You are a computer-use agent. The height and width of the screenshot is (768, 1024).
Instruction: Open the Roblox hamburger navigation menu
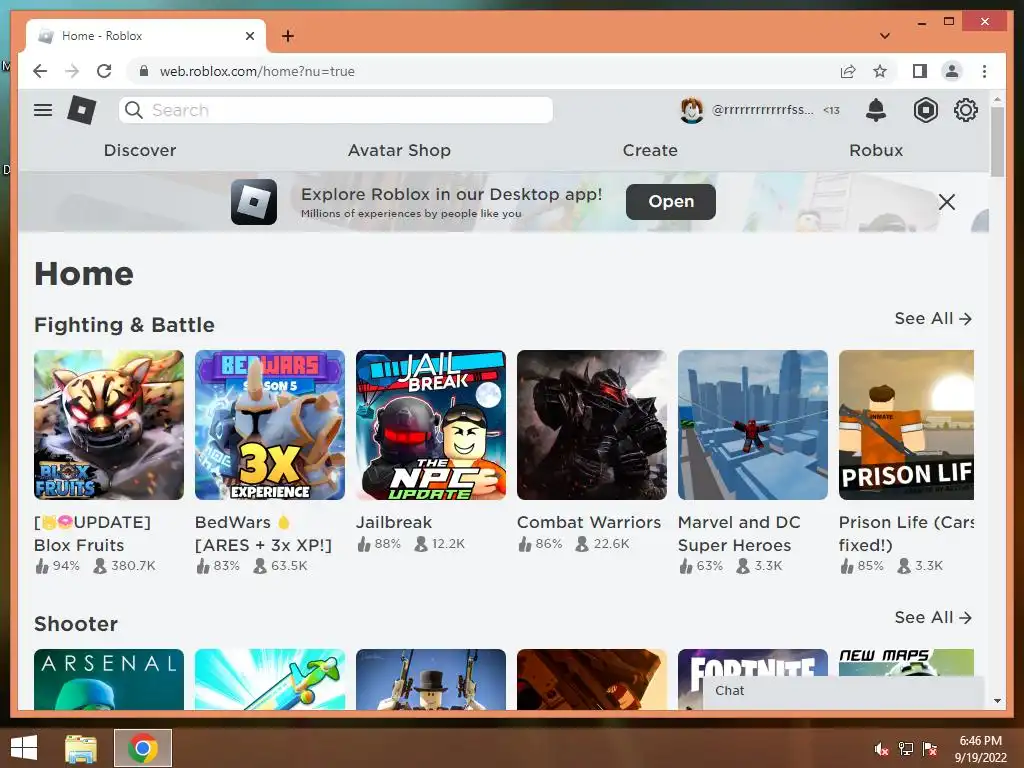click(x=43, y=110)
